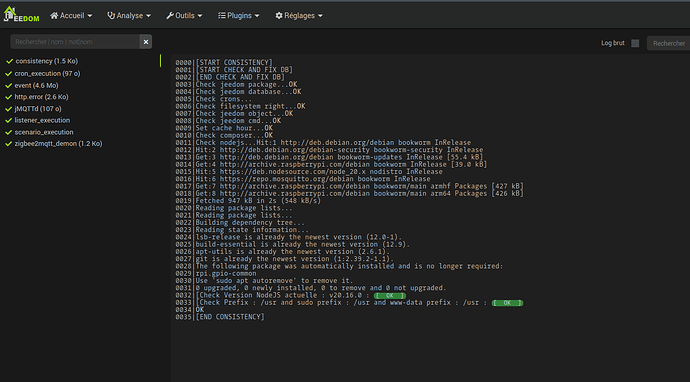Click the Rechercher field at top right

click(x=668, y=43)
